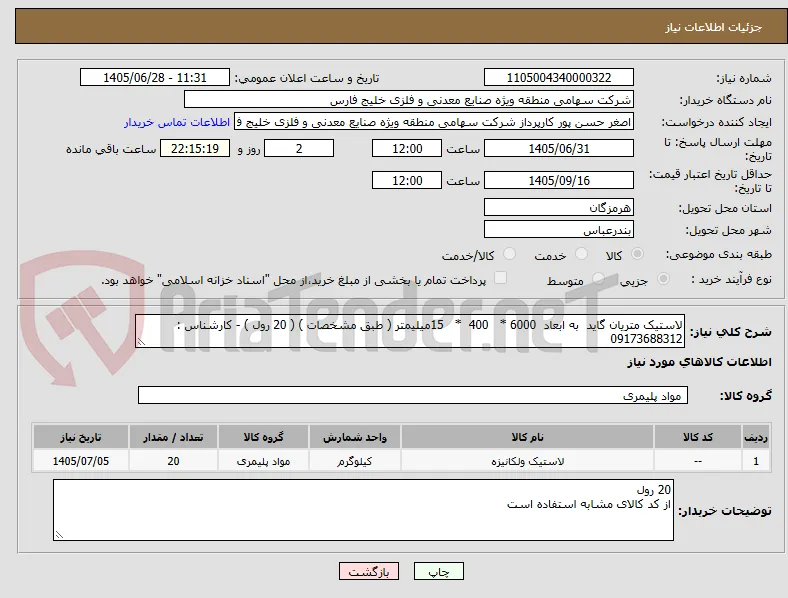Click the response deadline date 1405/06/31
Viewport: 788px width, 598px height.
pos(559,148)
